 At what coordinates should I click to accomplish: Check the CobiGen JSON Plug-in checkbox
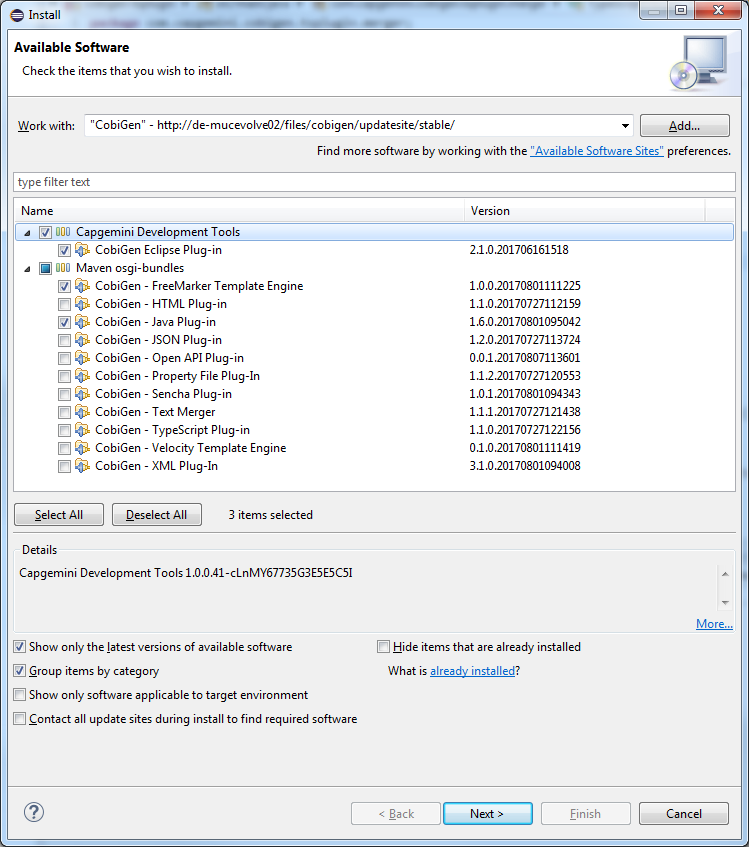64,340
